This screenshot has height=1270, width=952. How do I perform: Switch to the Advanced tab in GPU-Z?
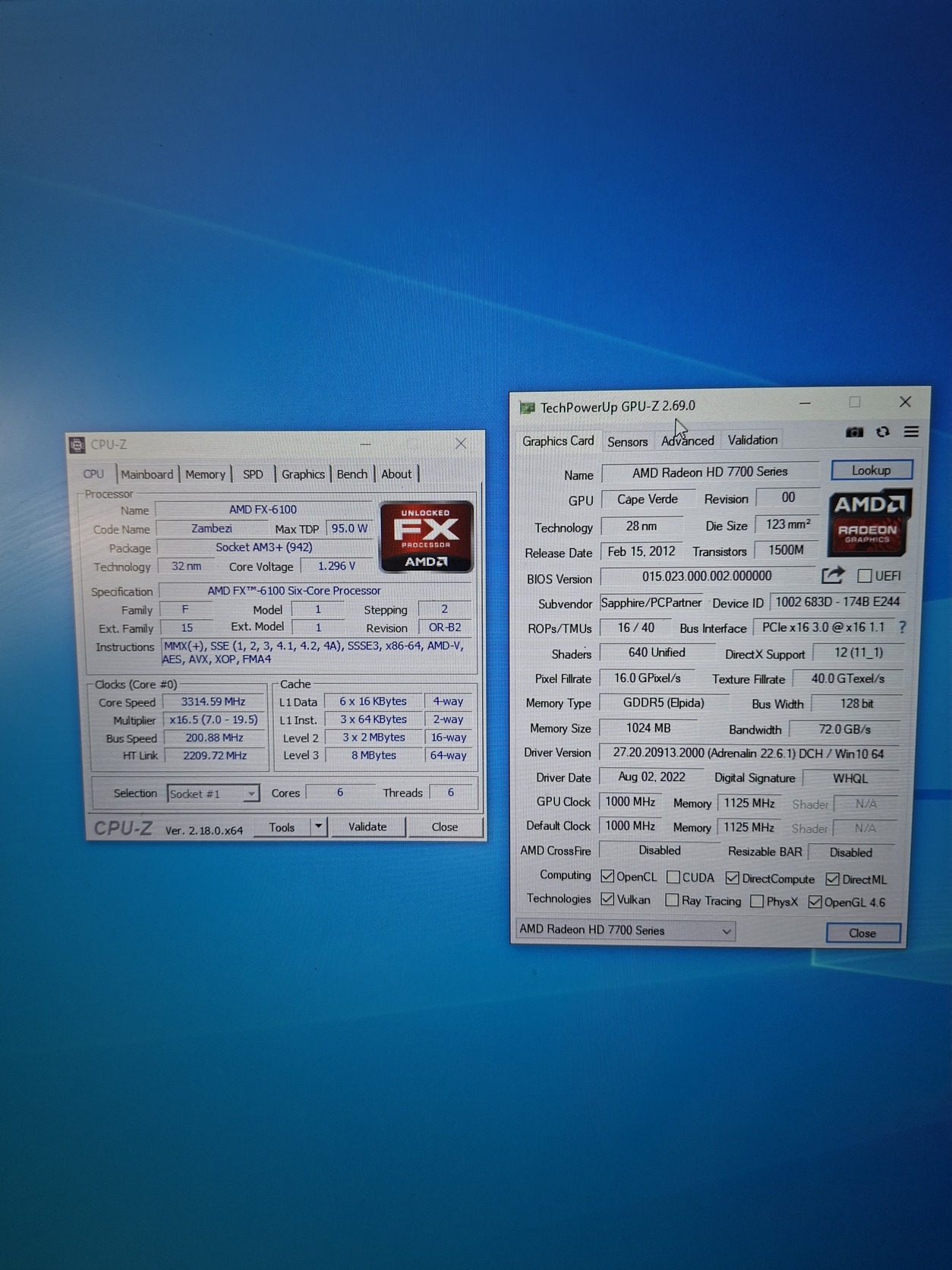[x=687, y=441]
